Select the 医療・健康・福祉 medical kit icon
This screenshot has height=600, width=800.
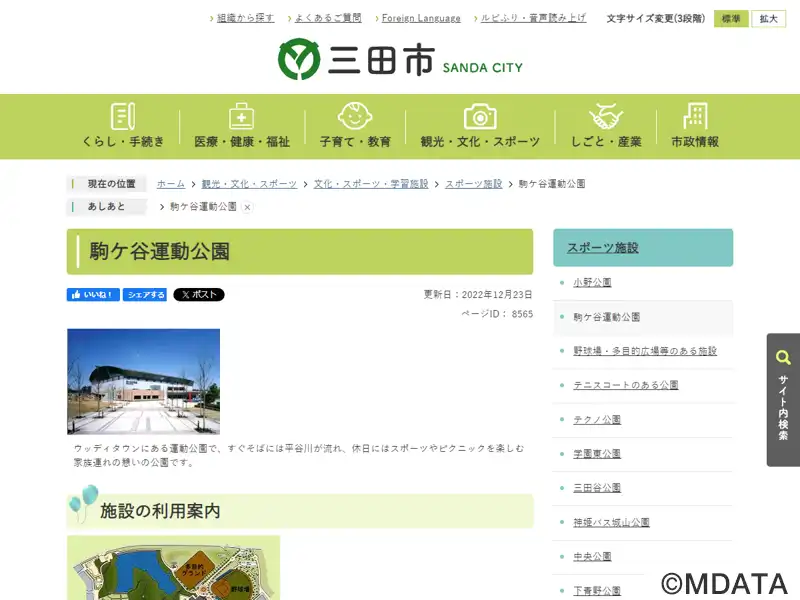[x=241, y=116]
